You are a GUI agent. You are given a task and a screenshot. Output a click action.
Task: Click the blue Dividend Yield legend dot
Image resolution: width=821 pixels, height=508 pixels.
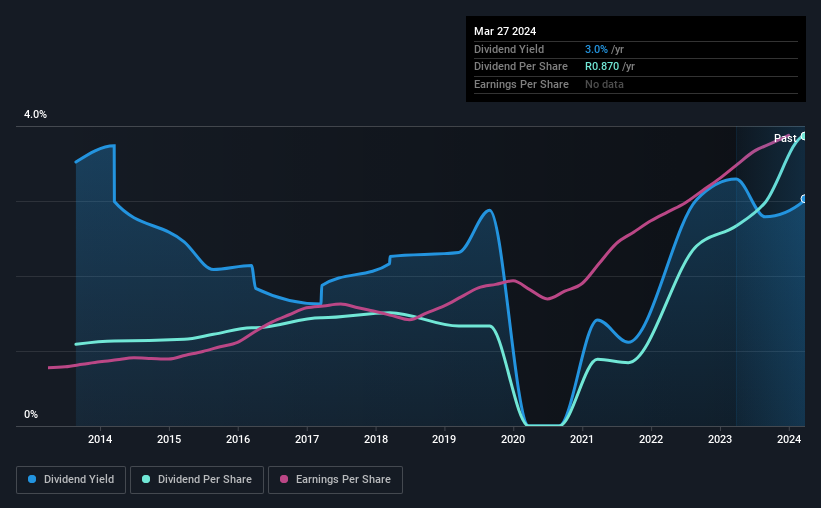point(32,479)
